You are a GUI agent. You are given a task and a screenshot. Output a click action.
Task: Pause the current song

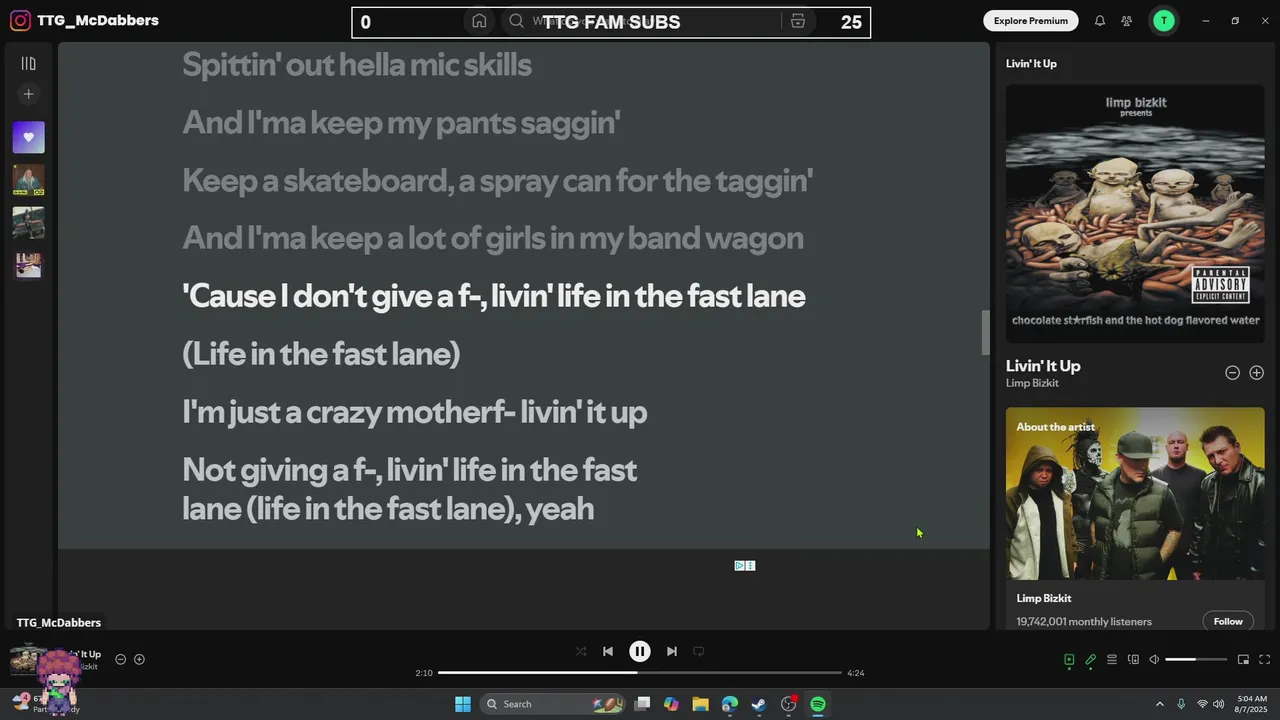(640, 651)
